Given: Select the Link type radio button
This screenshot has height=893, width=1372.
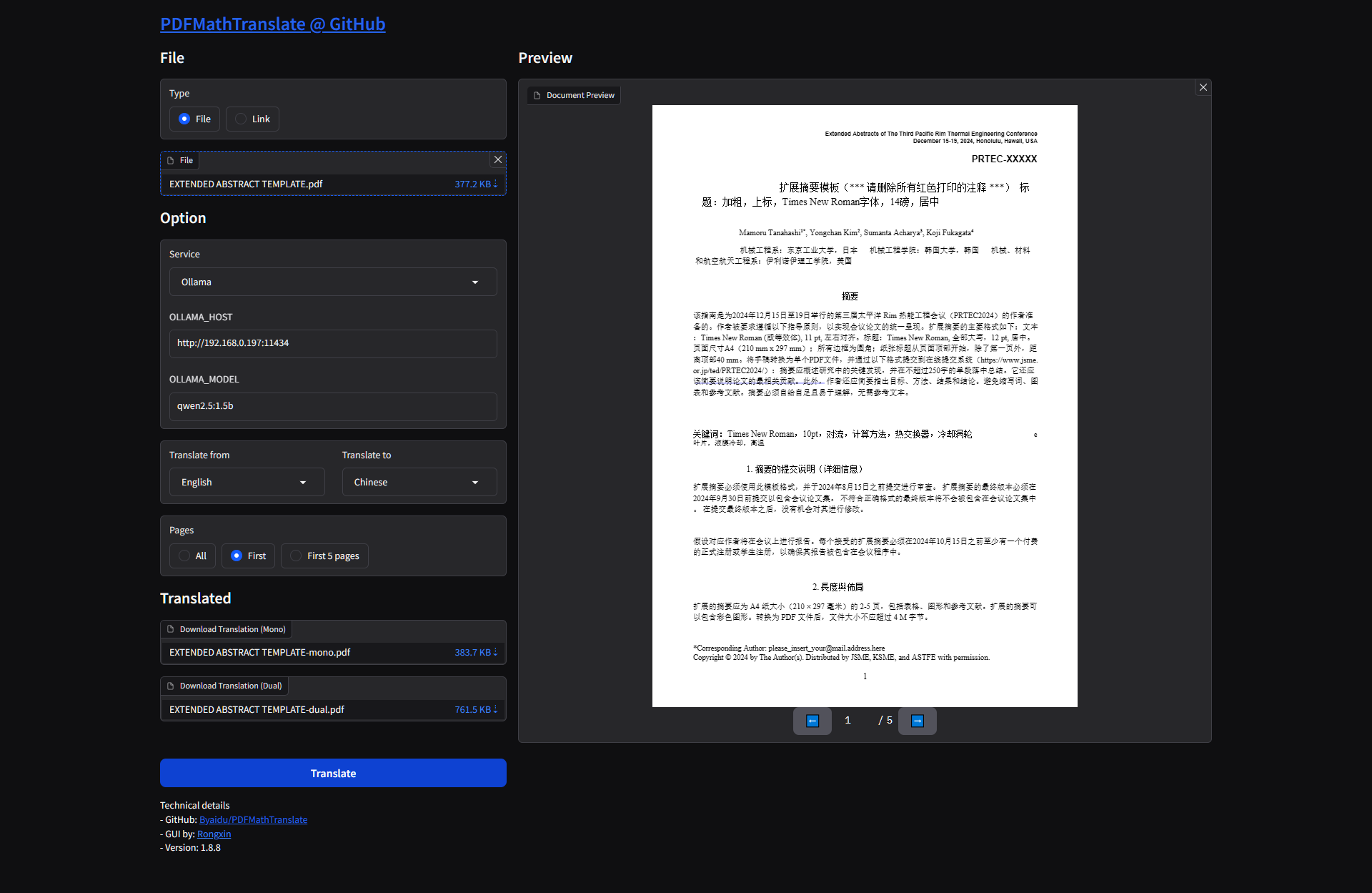Looking at the screenshot, I should 242,119.
